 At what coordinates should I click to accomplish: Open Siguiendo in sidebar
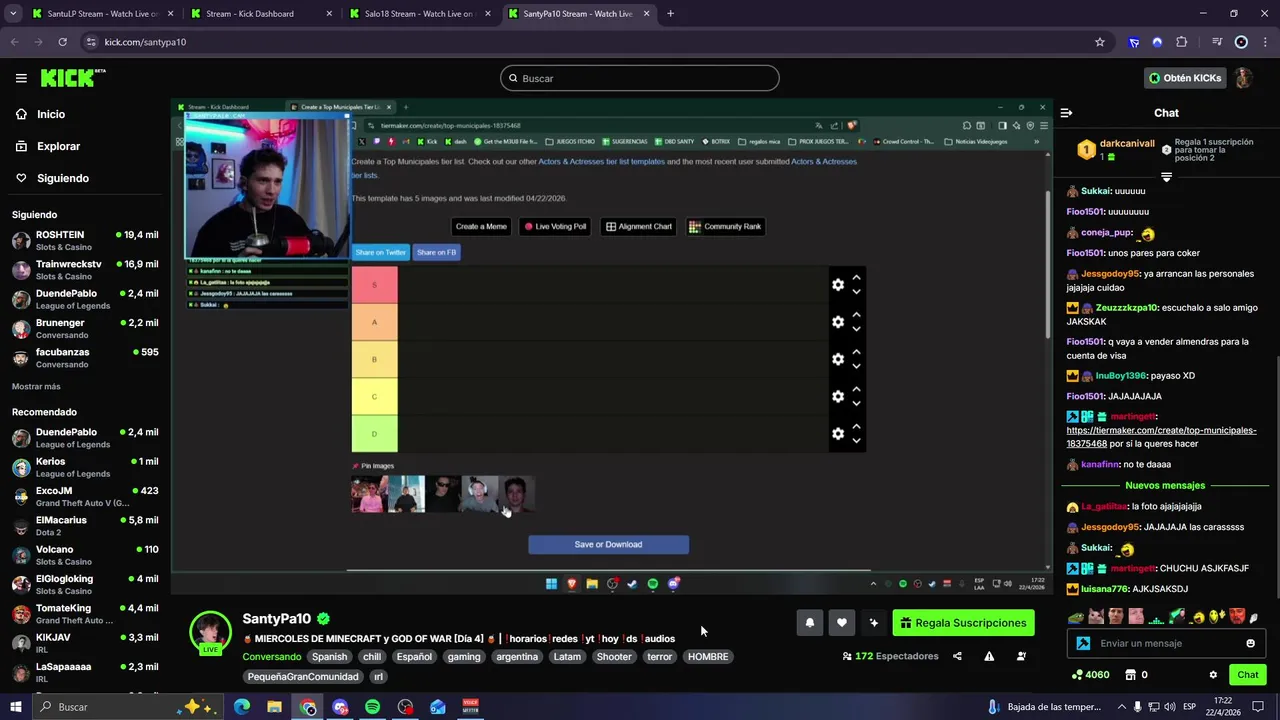[x=51, y=178]
